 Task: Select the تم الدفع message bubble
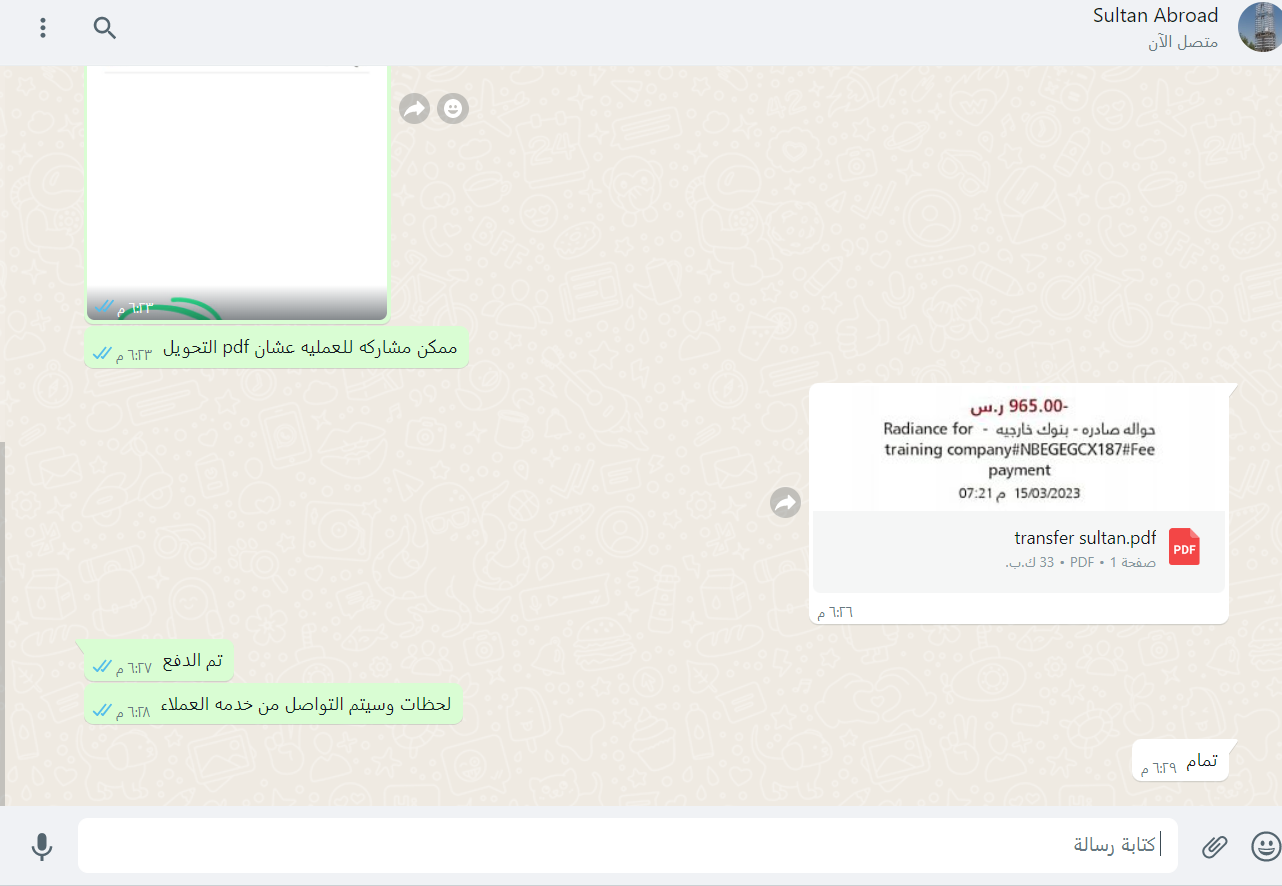(x=159, y=661)
